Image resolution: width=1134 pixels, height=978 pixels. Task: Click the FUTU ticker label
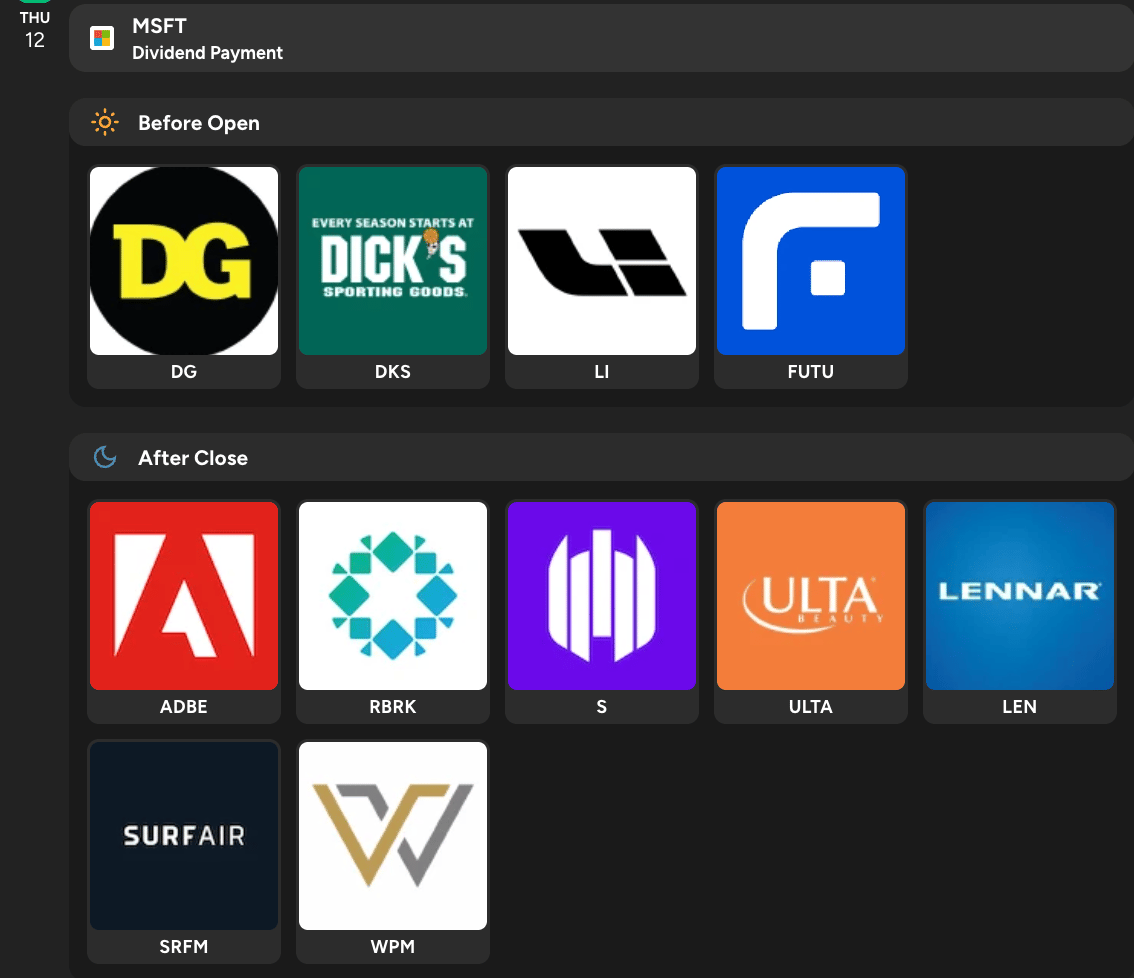(811, 372)
